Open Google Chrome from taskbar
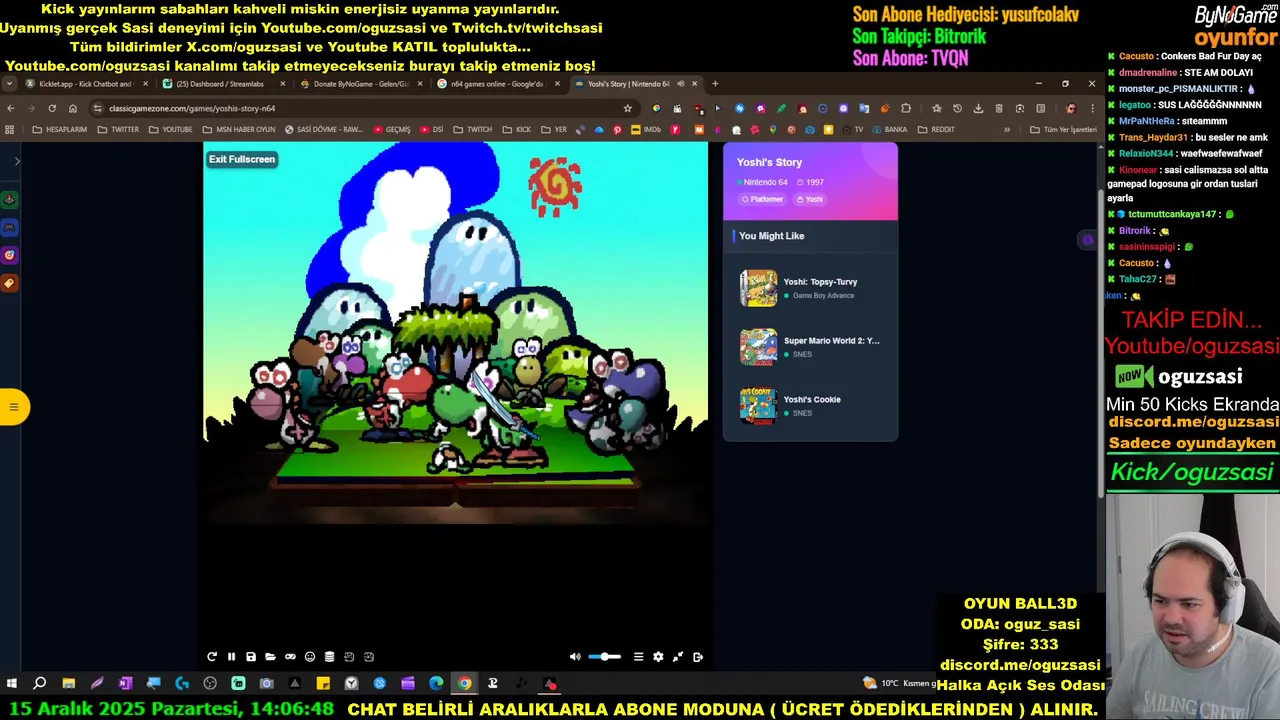This screenshot has height=720, width=1280. coord(465,684)
